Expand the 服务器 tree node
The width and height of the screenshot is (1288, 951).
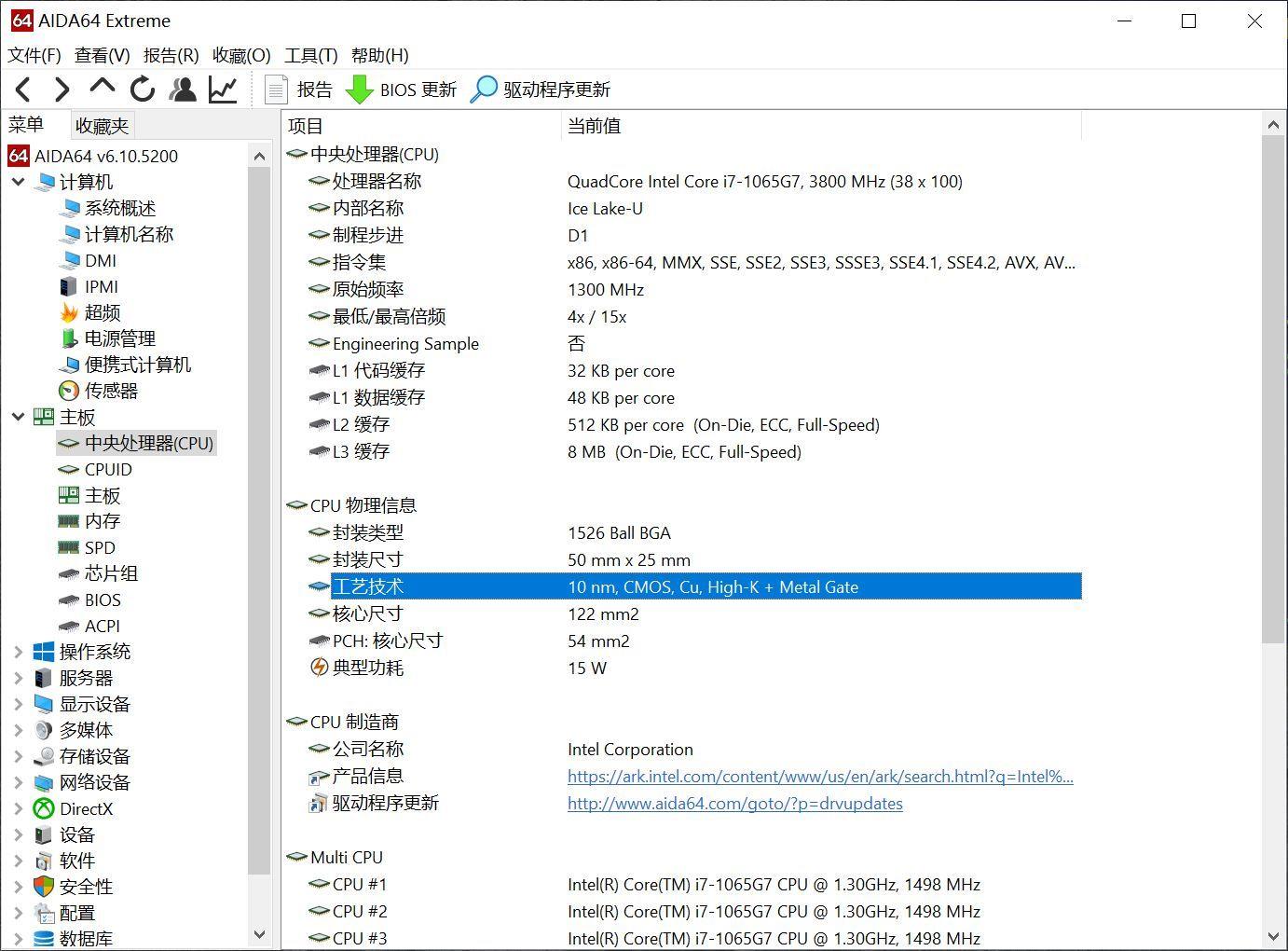(x=18, y=678)
